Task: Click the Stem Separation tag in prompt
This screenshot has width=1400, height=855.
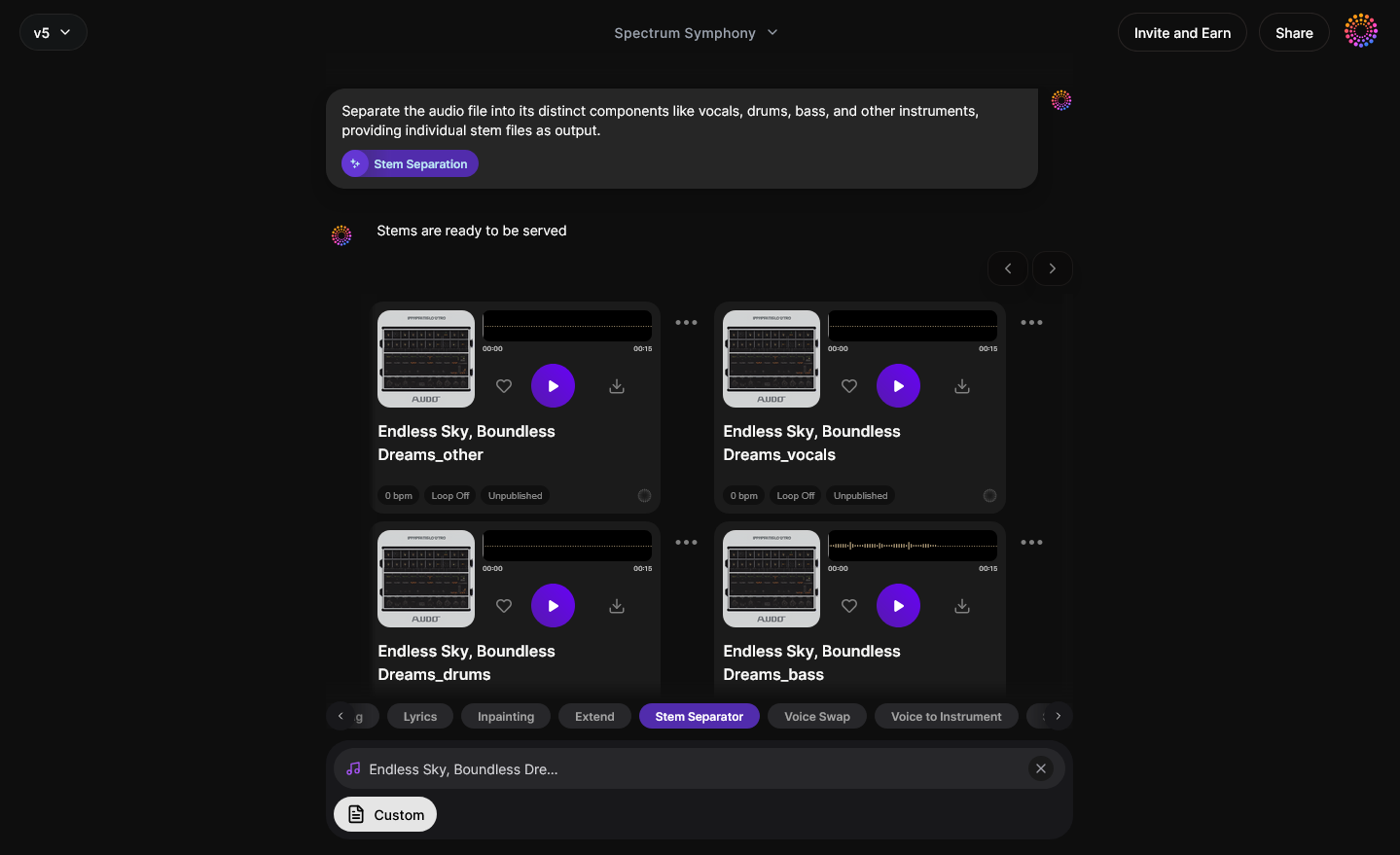Action: point(410,163)
